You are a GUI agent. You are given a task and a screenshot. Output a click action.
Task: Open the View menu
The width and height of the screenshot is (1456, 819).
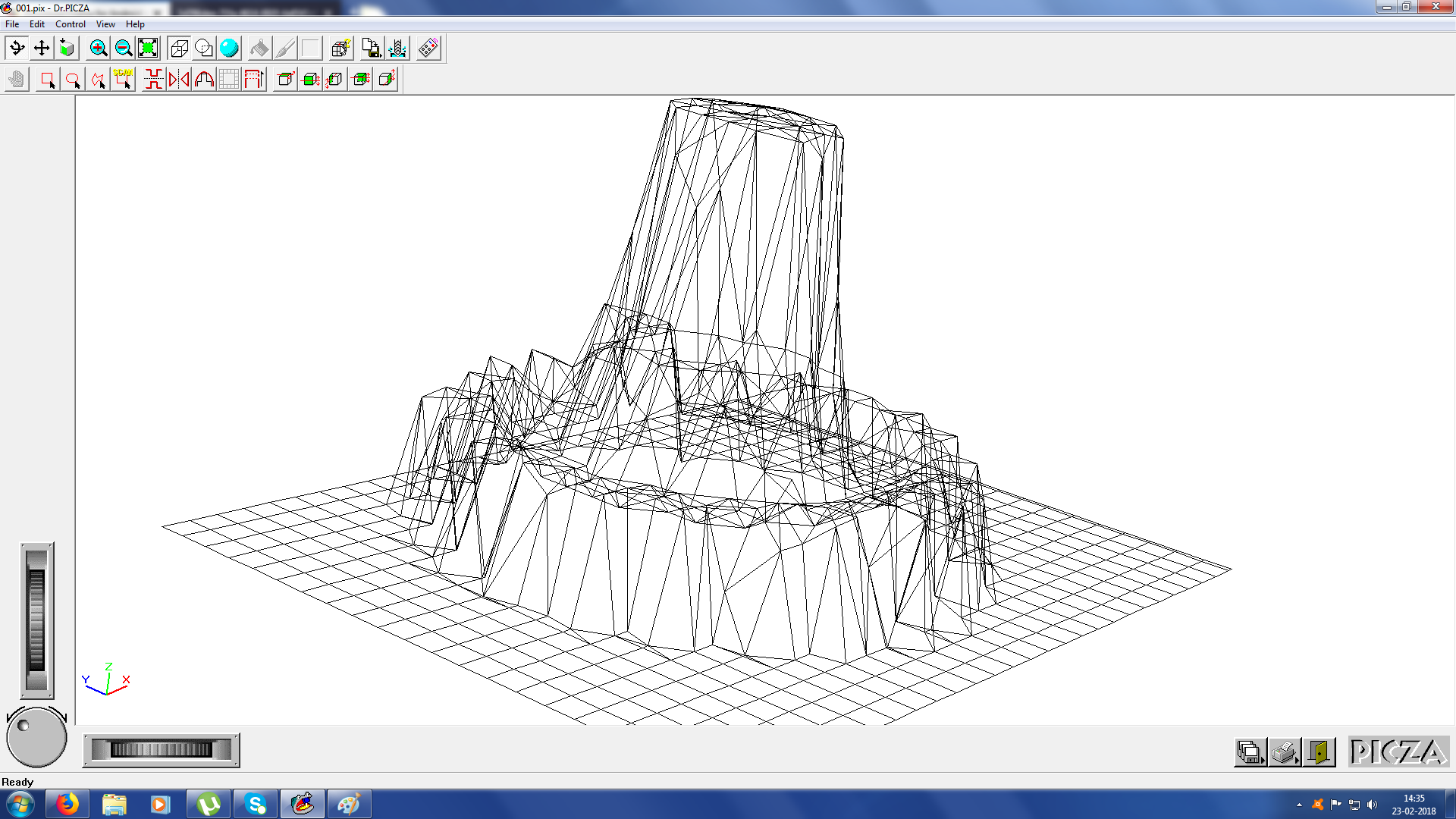[x=105, y=24]
